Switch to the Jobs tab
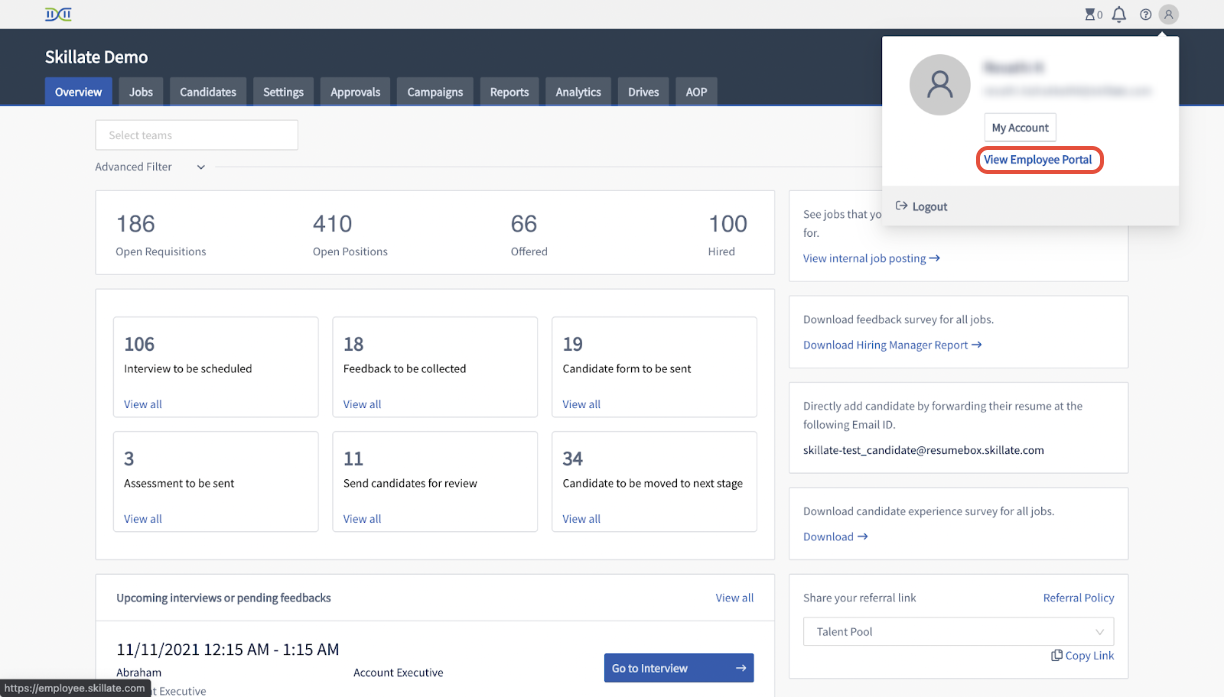The width and height of the screenshot is (1224, 697). tap(141, 91)
